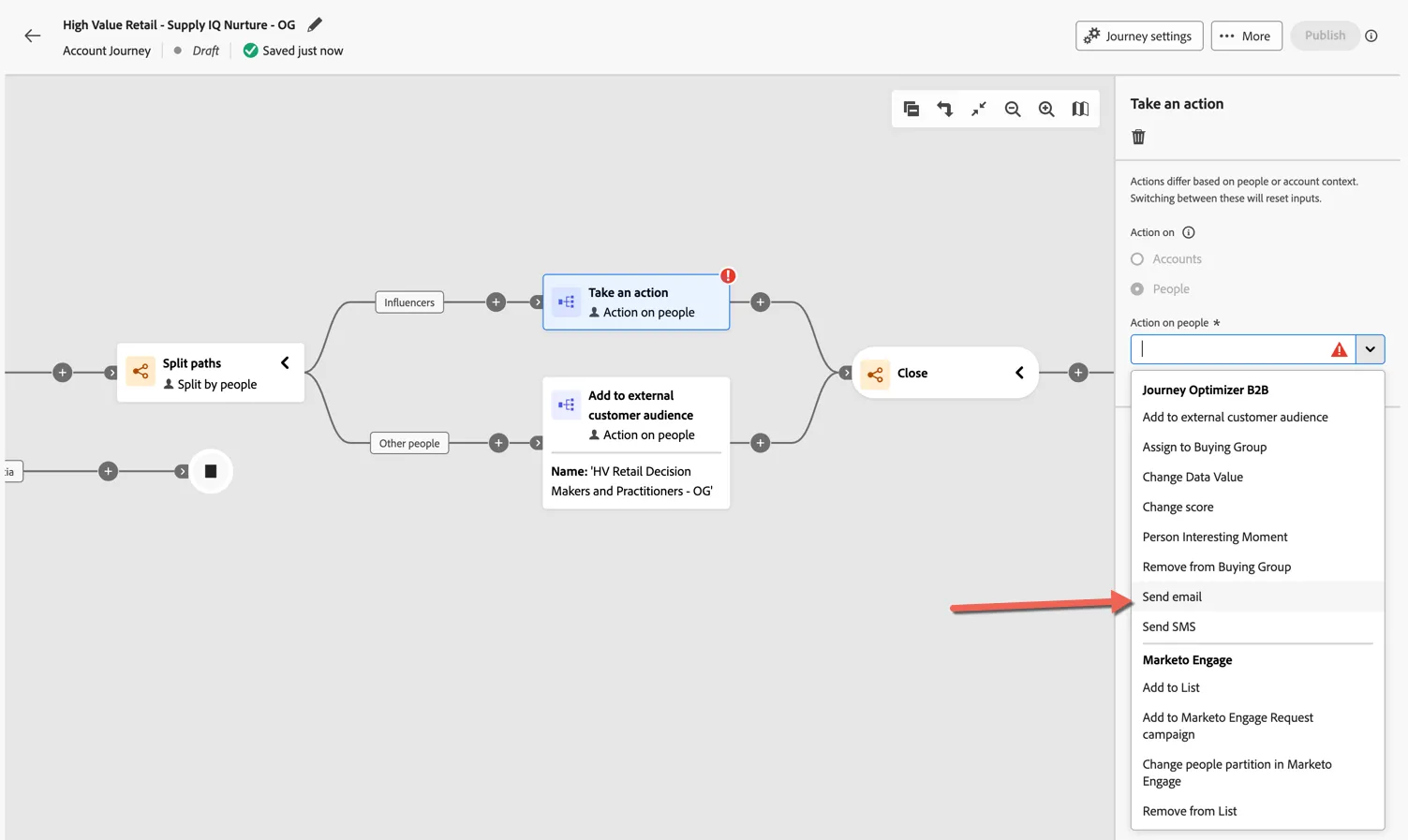
Task: Click the end-of-path stop node
Action: click(211, 471)
